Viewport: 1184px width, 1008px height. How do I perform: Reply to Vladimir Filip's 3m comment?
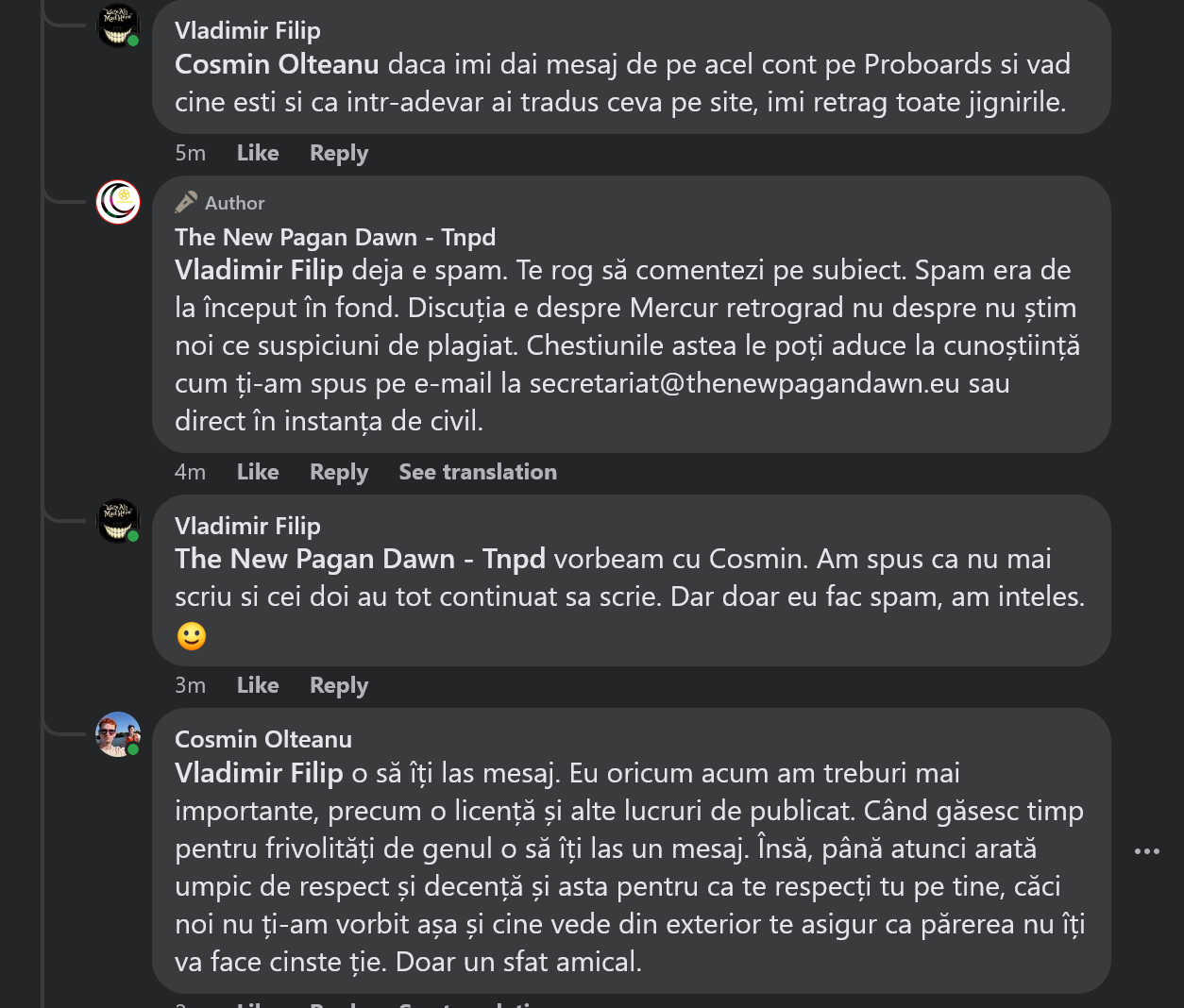coord(338,685)
